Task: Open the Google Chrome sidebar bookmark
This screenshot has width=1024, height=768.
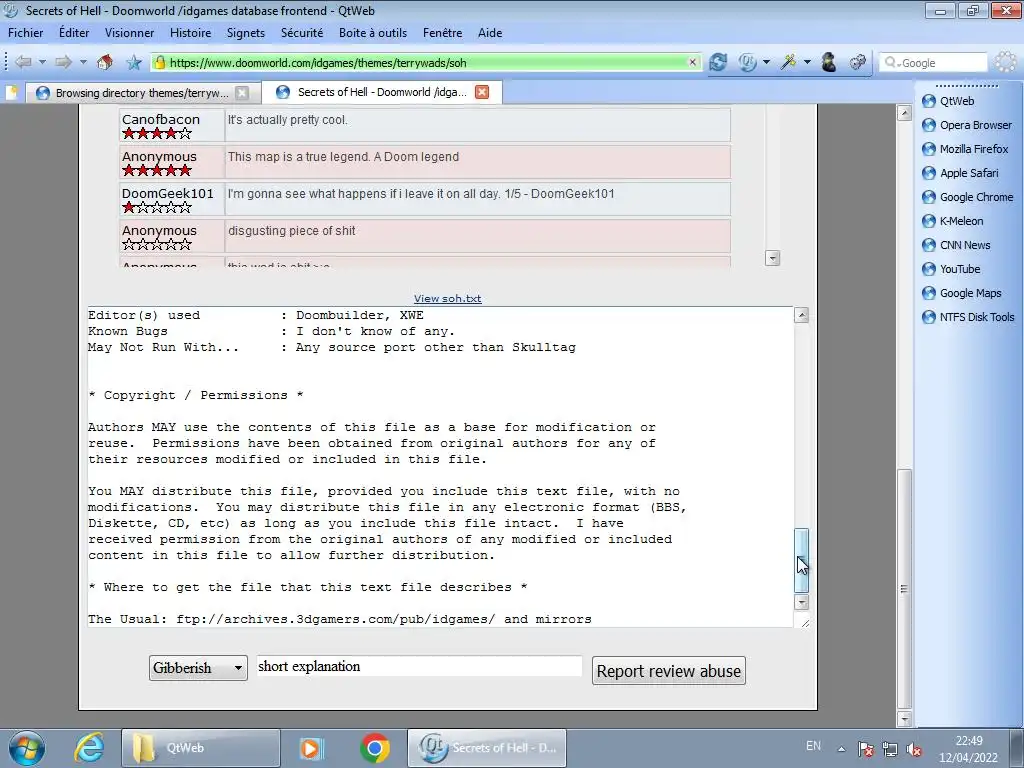Action: (x=967, y=197)
